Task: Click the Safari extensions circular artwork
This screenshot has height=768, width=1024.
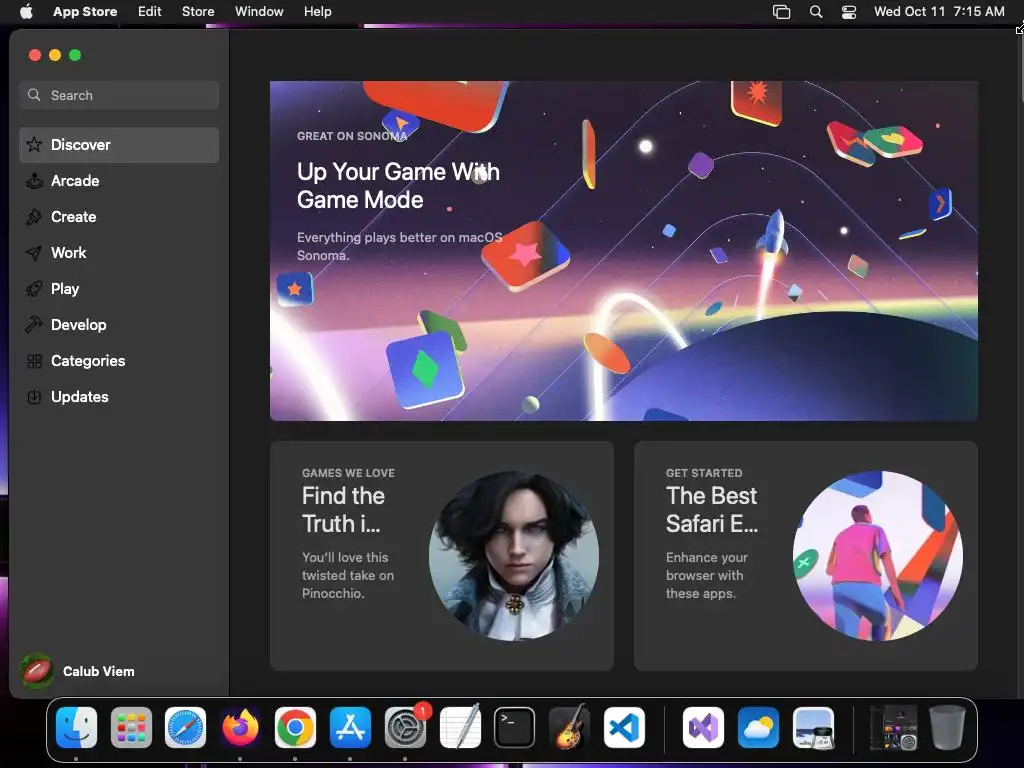Action: coord(878,556)
